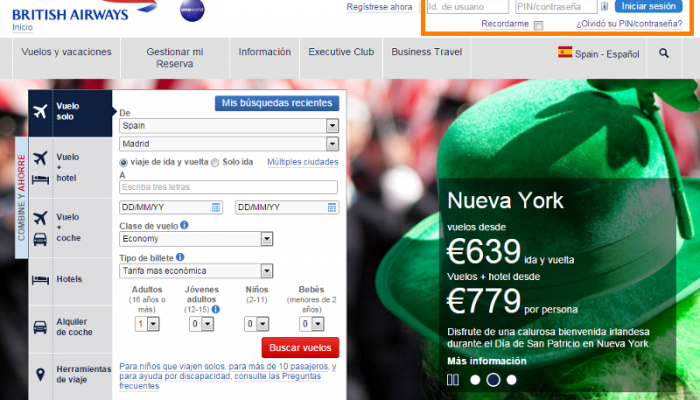Click info icon next to Clase de vuelo
700x400 pixels.
184,225
